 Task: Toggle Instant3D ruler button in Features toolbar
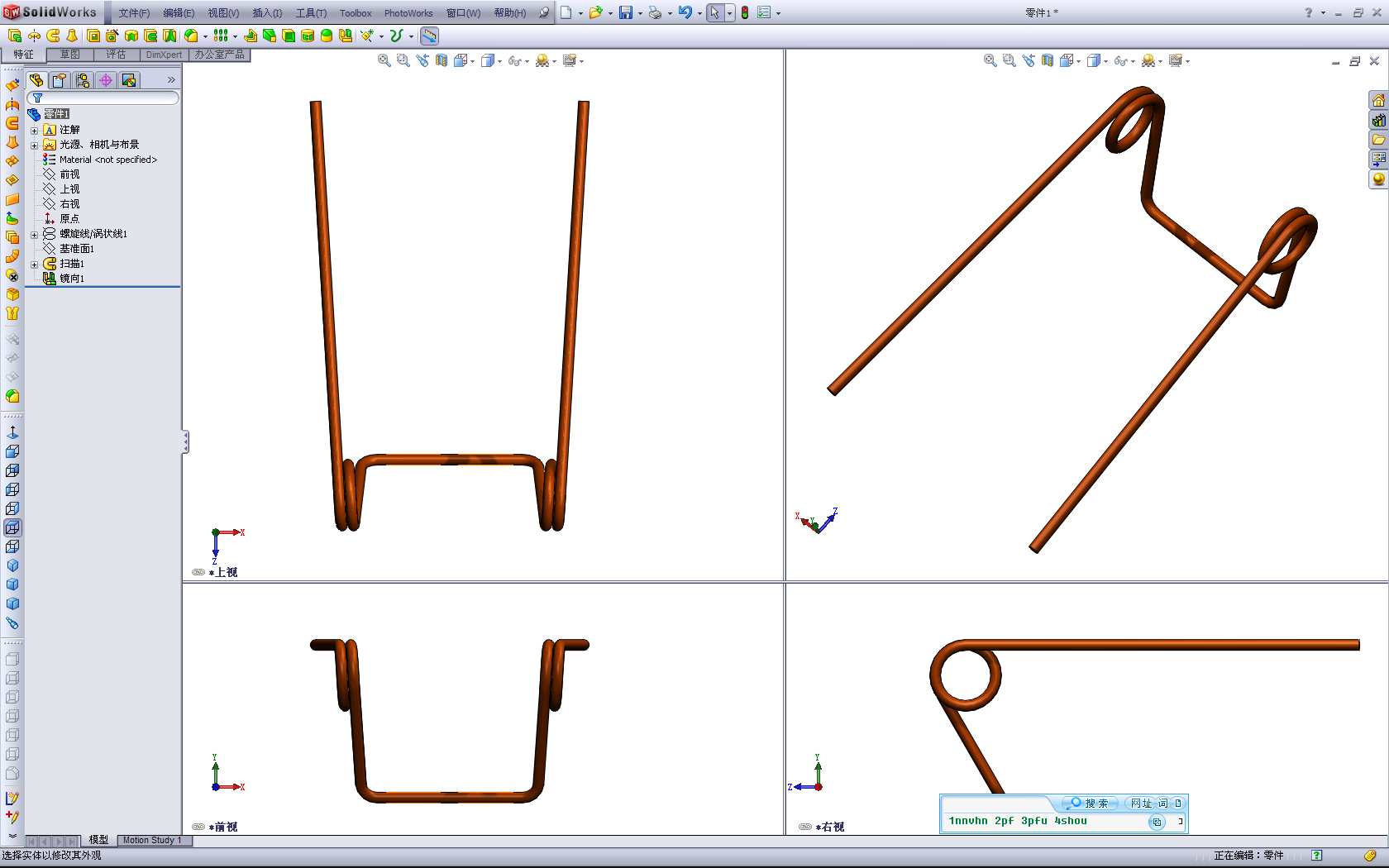click(429, 36)
